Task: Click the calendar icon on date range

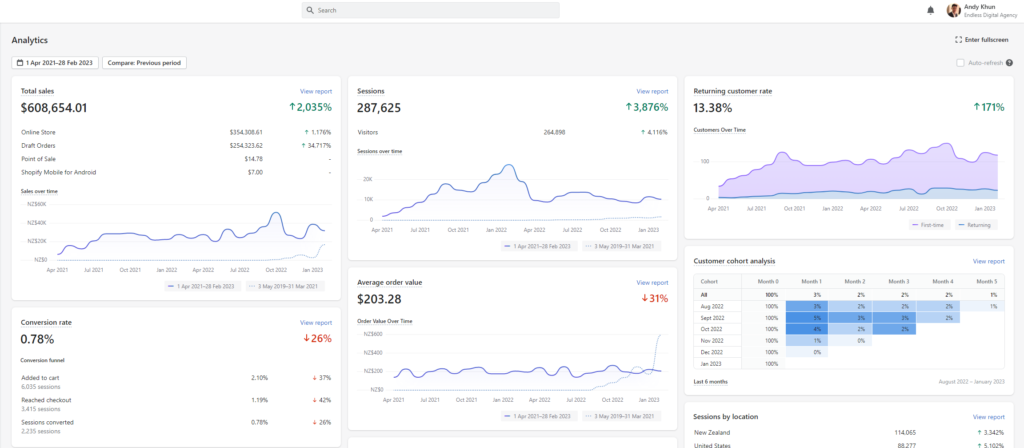Action: [x=20, y=63]
